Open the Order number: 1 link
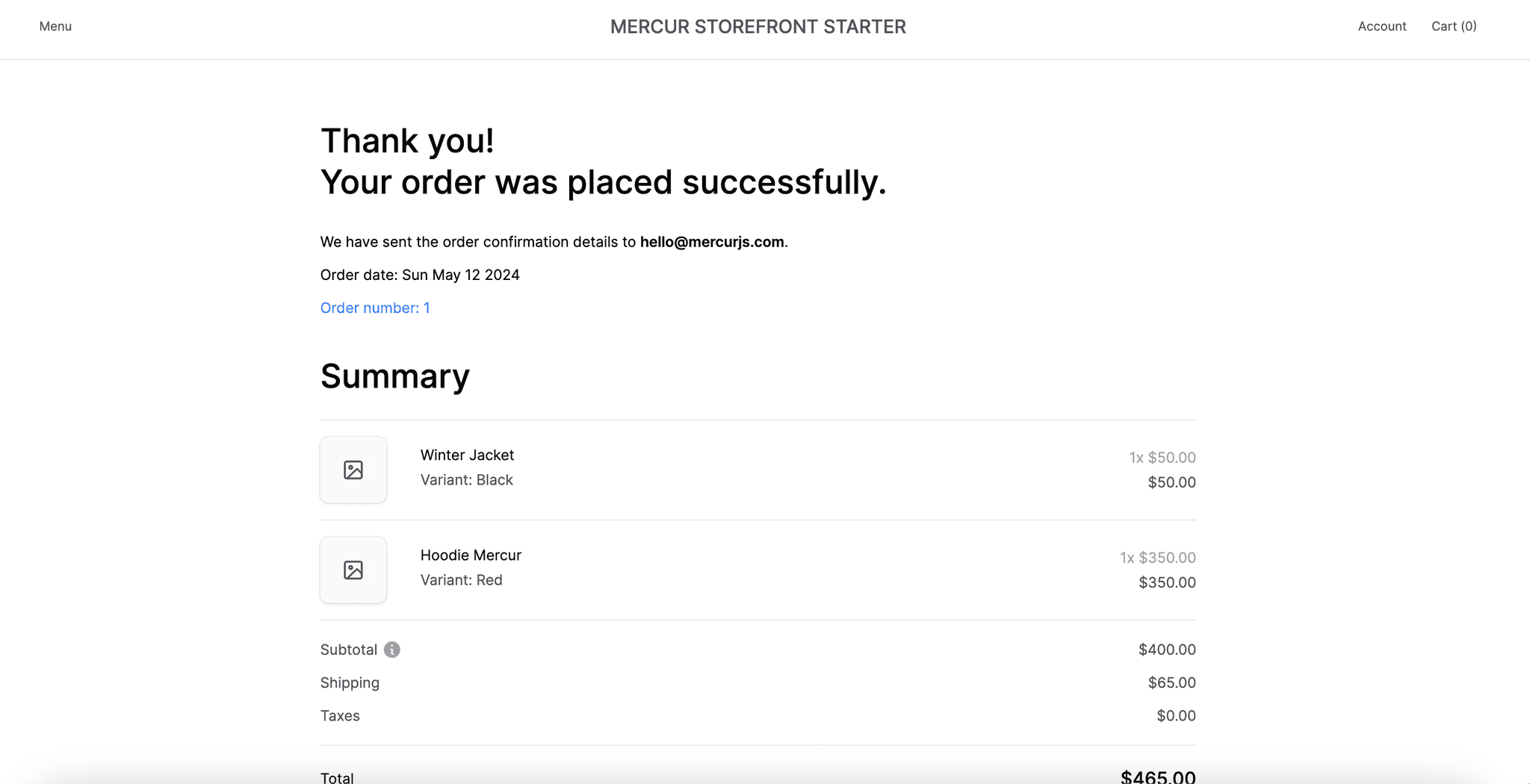 (374, 308)
